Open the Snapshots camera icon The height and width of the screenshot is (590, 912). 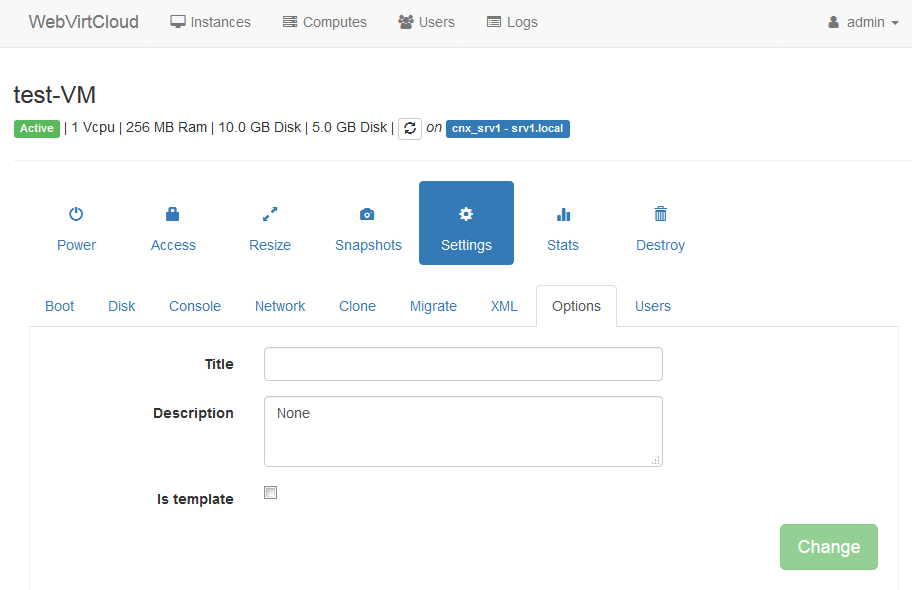(367, 214)
